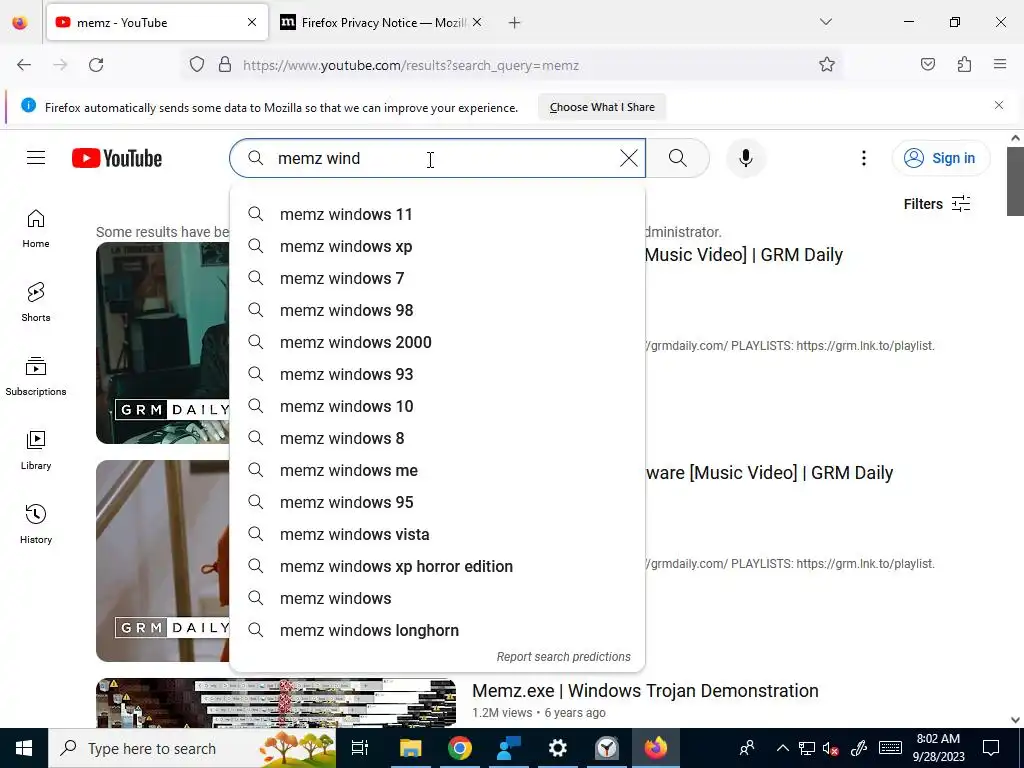The image size is (1024, 768).
Task: Open Settings gear in the taskbar
Action: (557, 748)
